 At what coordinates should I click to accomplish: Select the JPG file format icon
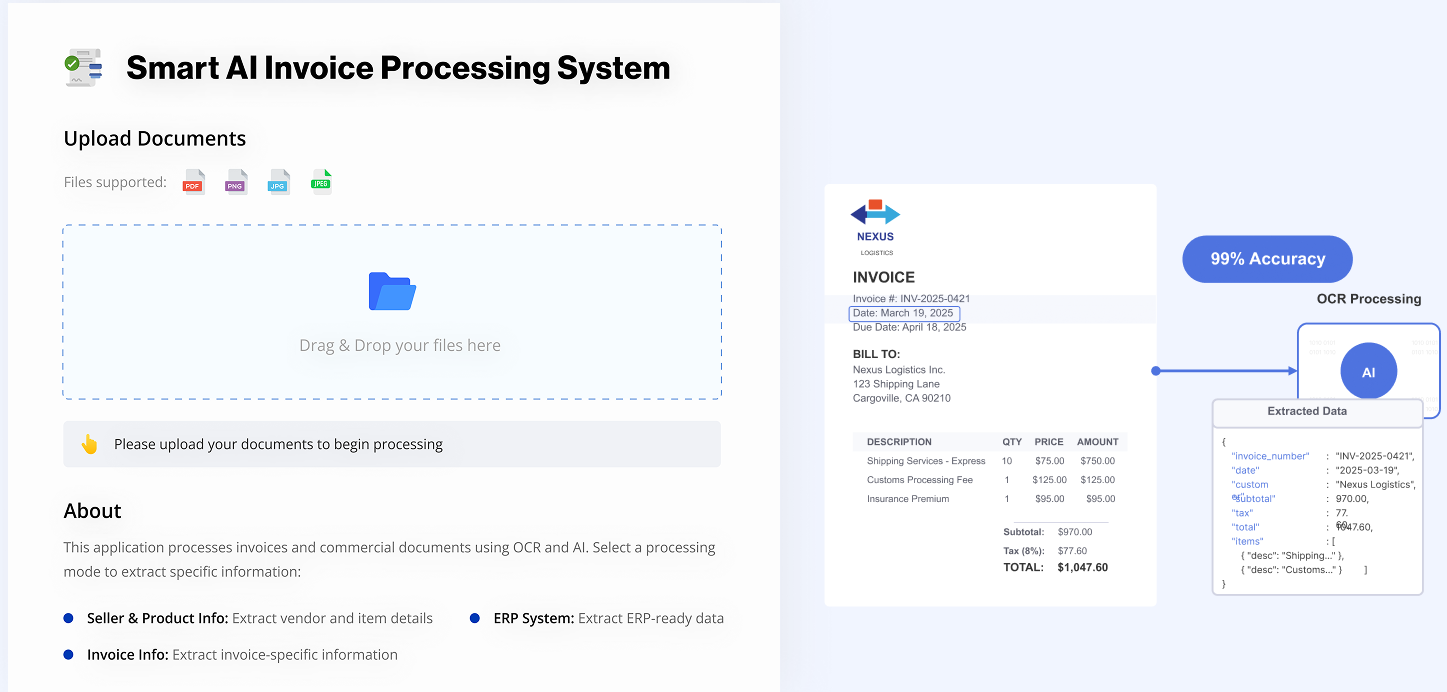(279, 181)
